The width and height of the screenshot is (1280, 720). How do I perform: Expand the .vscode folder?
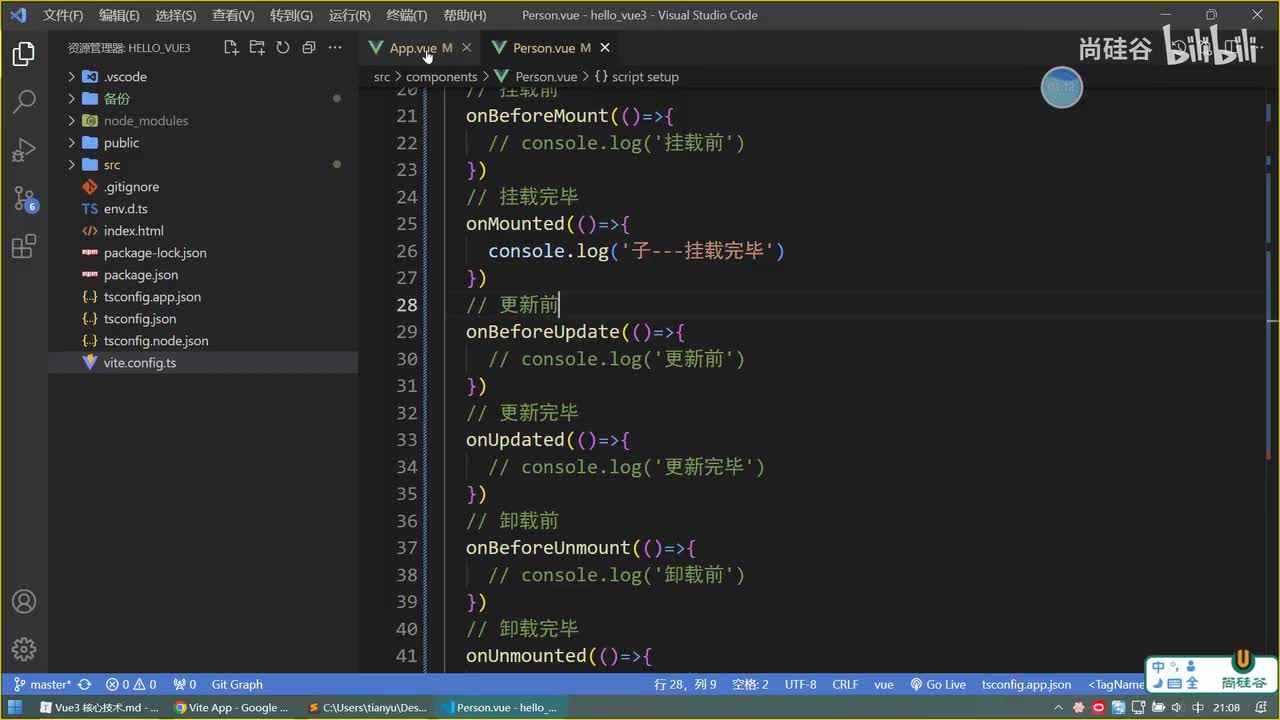[125, 77]
